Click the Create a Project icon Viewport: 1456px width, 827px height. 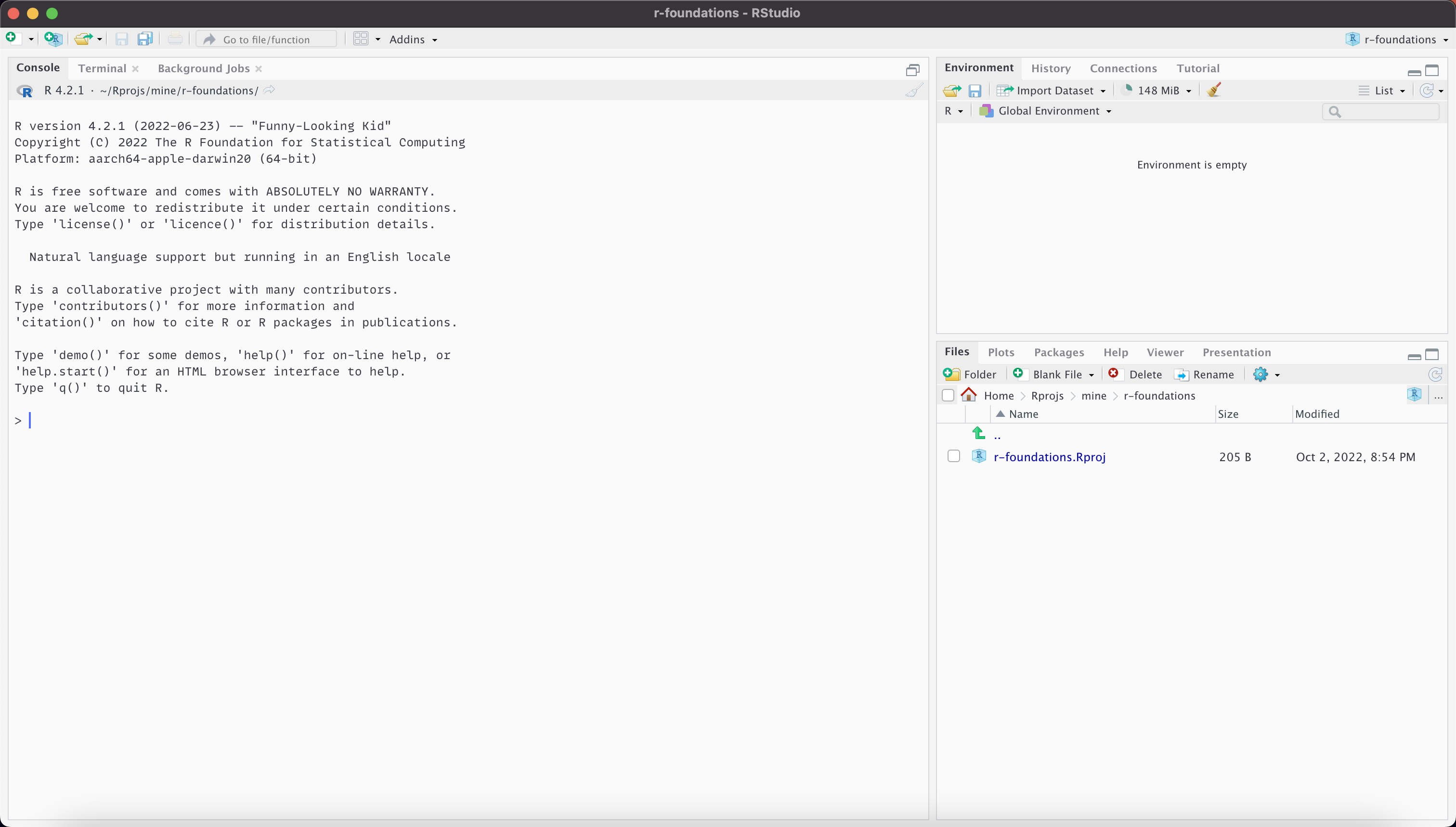pyautogui.click(x=53, y=39)
